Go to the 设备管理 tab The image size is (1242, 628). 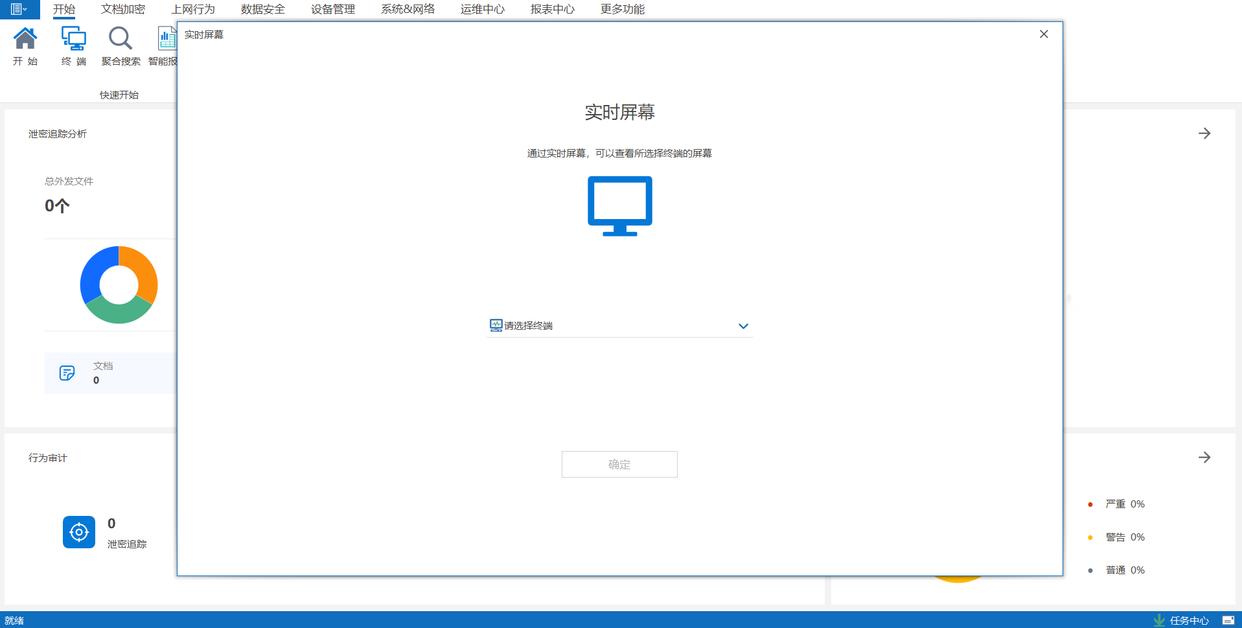(x=333, y=9)
